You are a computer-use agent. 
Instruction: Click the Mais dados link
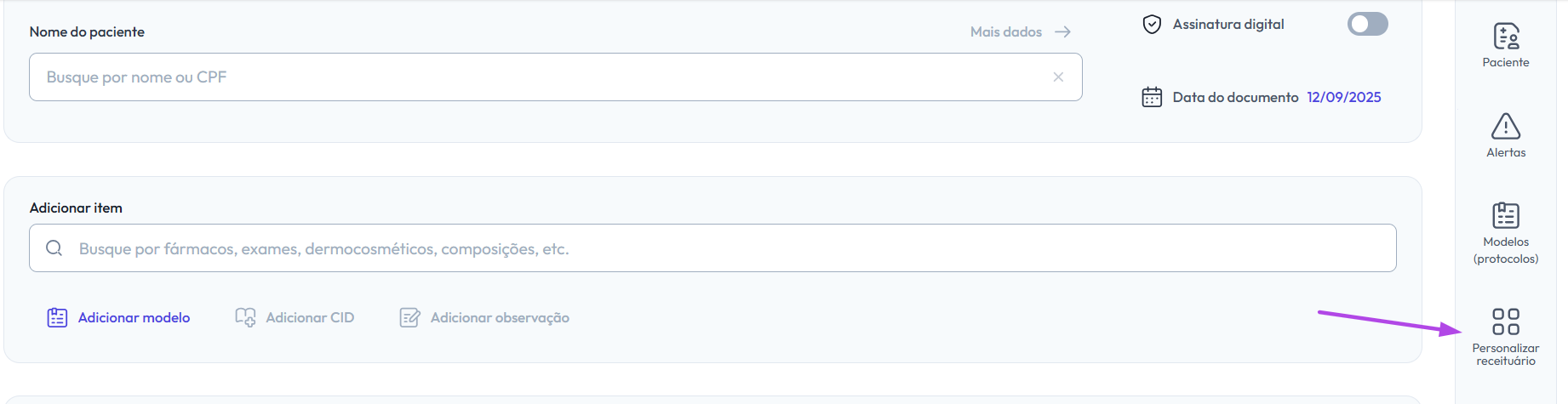point(1006,31)
